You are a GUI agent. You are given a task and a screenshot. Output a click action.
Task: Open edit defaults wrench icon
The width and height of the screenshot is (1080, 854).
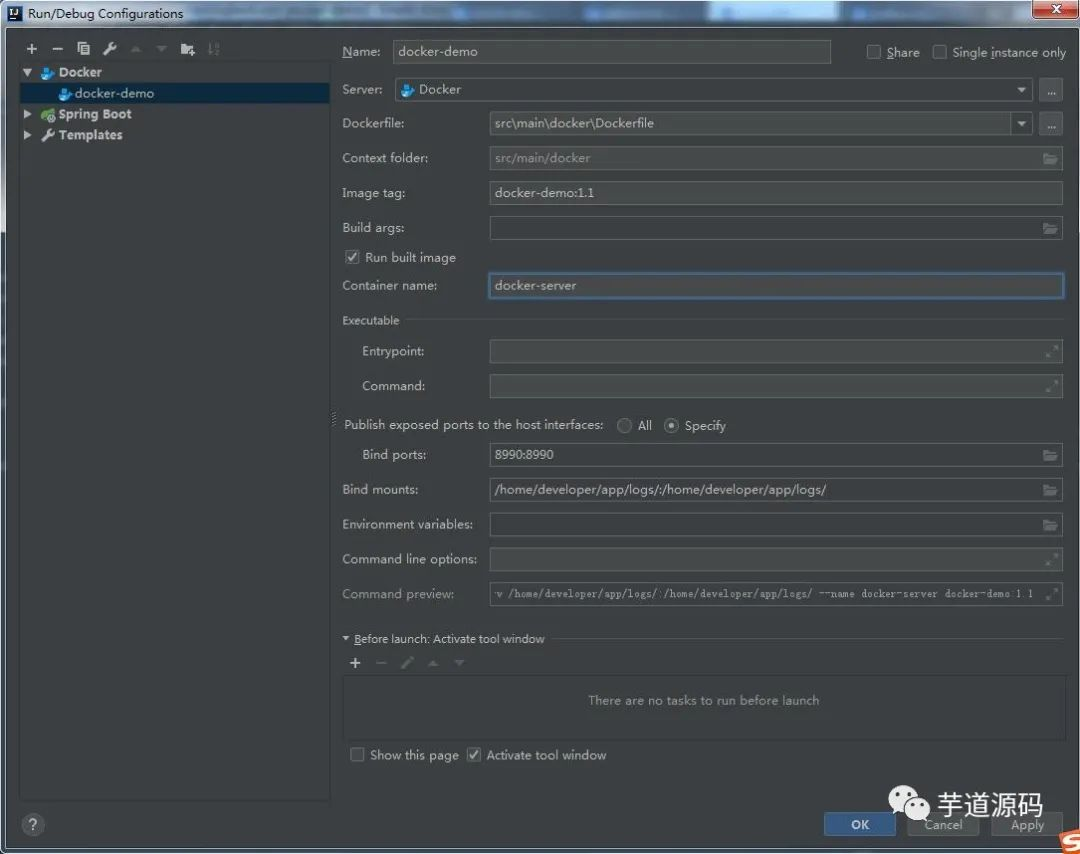(110, 49)
